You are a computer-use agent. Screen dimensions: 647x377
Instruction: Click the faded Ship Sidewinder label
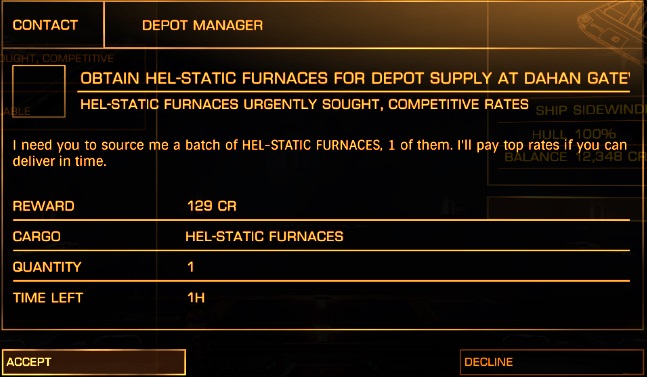(591, 110)
